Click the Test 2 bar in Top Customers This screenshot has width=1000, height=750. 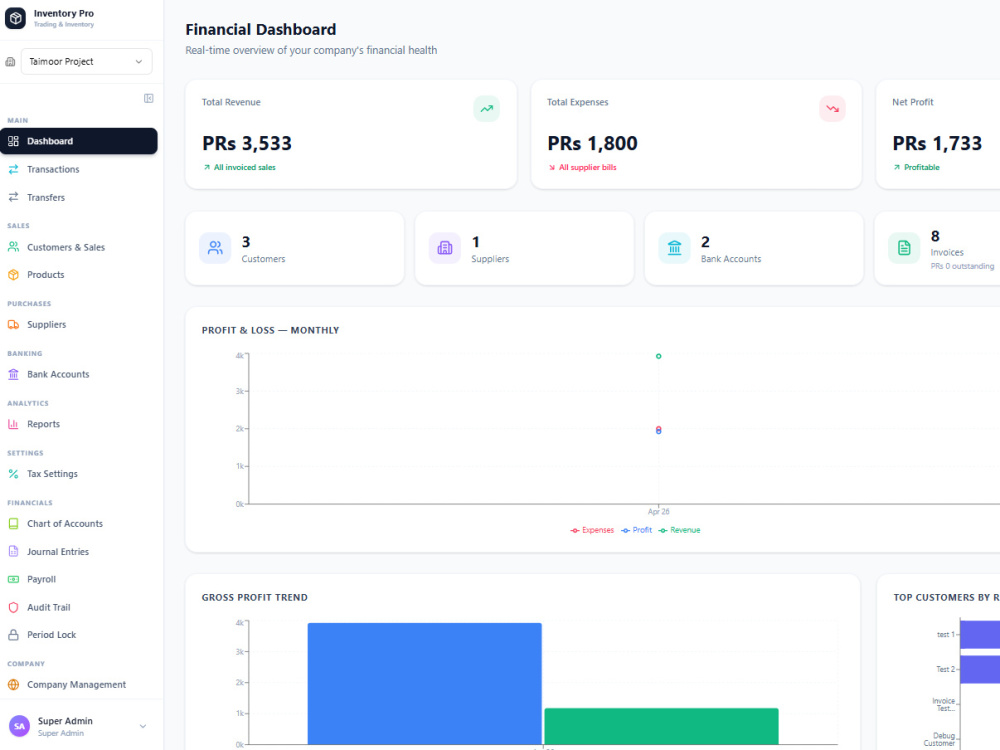[980, 669]
